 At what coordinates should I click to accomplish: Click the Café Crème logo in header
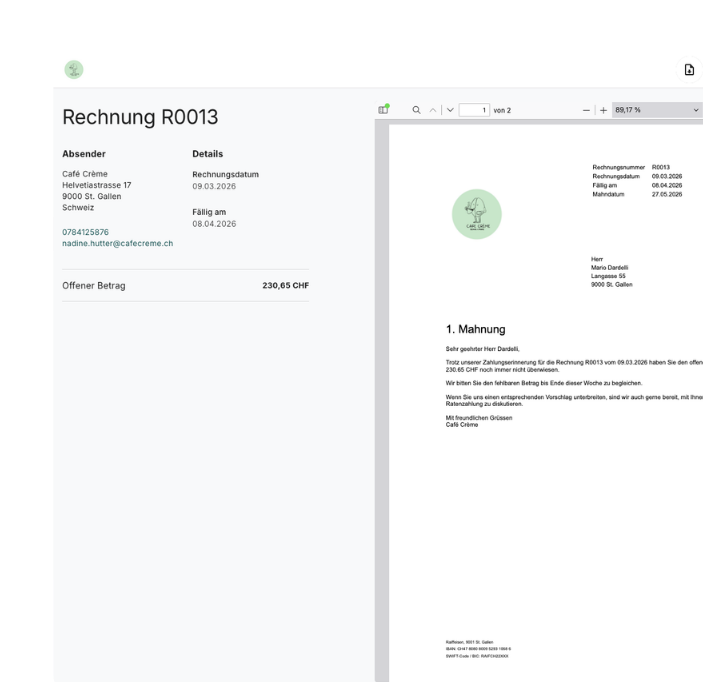tap(74, 70)
